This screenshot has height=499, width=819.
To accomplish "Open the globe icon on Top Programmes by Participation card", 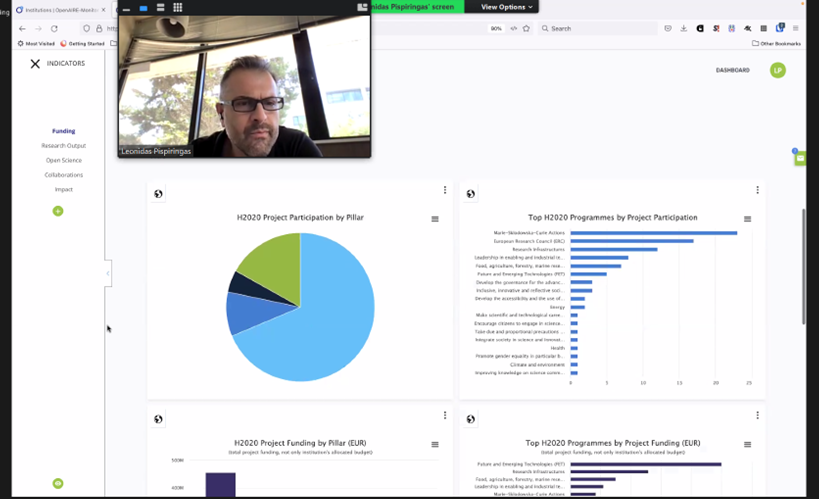I will click(471, 194).
